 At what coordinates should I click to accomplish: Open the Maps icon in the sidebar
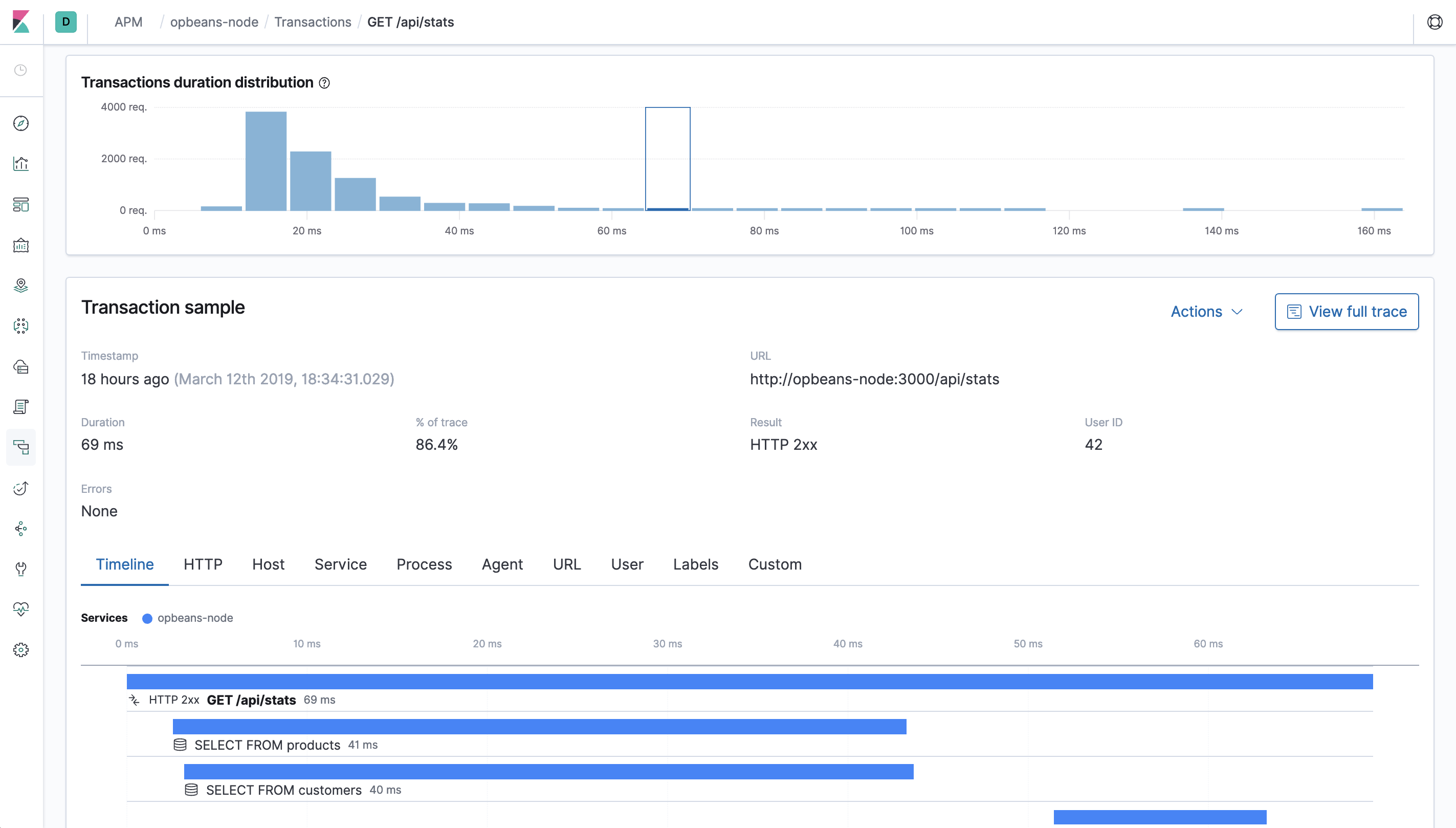pyautogui.click(x=21, y=286)
